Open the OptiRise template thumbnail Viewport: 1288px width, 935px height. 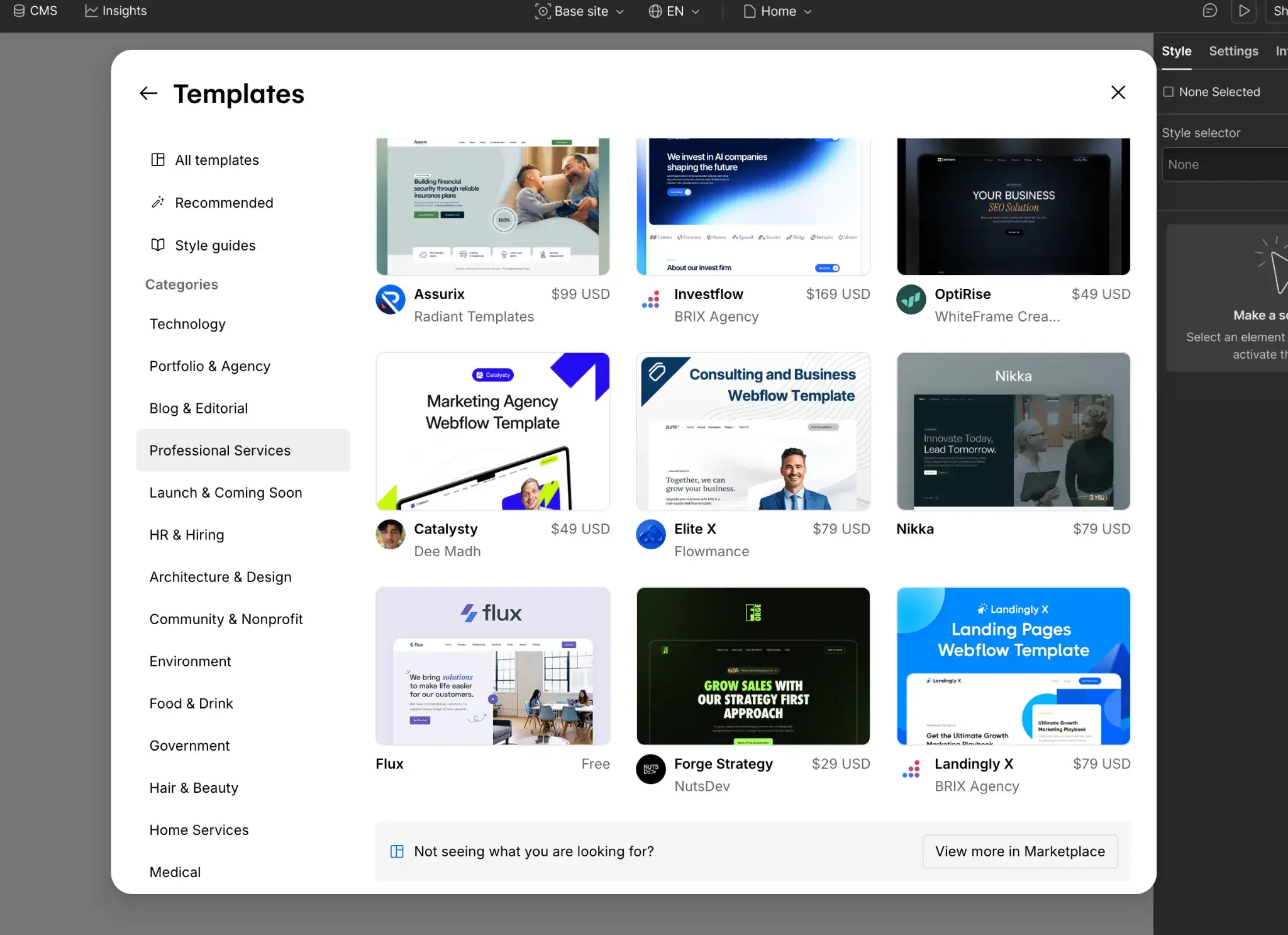click(1013, 206)
